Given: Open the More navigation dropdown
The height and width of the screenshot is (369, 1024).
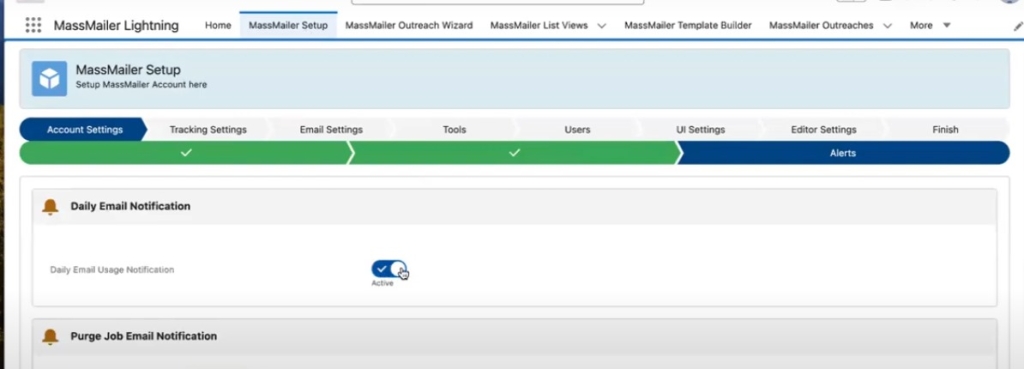Looking at the screenshot, I should (930, 25).
